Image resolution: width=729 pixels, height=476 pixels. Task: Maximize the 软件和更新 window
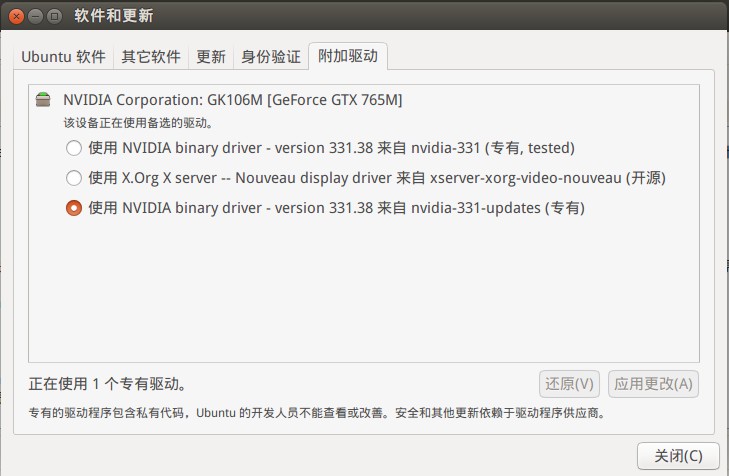pyautogui.click(x=54, y=17)
